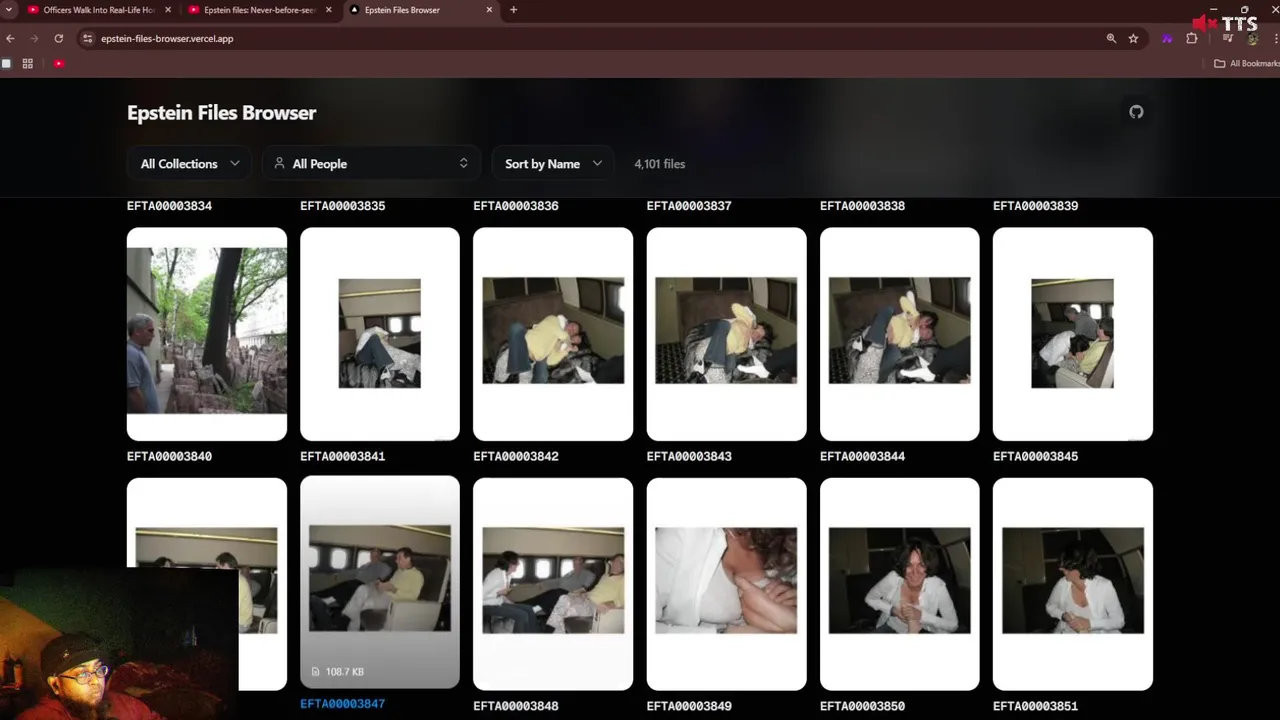Click the EFTA00003844 file label
The image size is (1280, 720).
click(x=862, y=456)
